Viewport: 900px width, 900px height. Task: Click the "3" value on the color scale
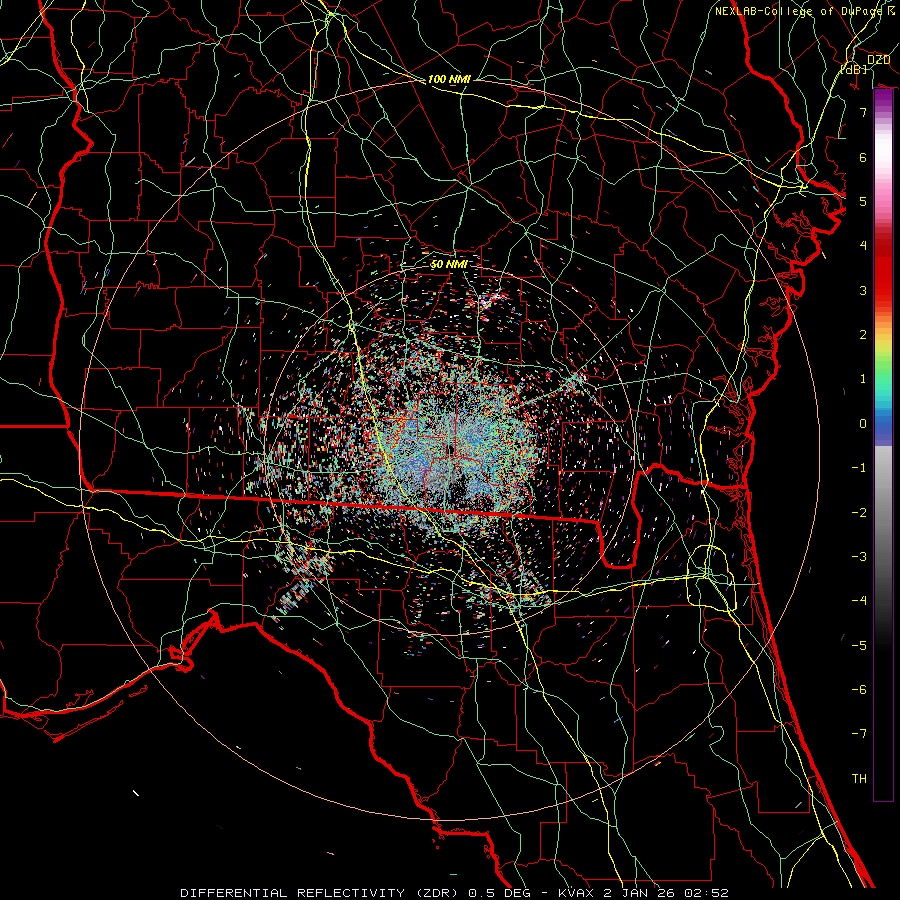[863, 290]
